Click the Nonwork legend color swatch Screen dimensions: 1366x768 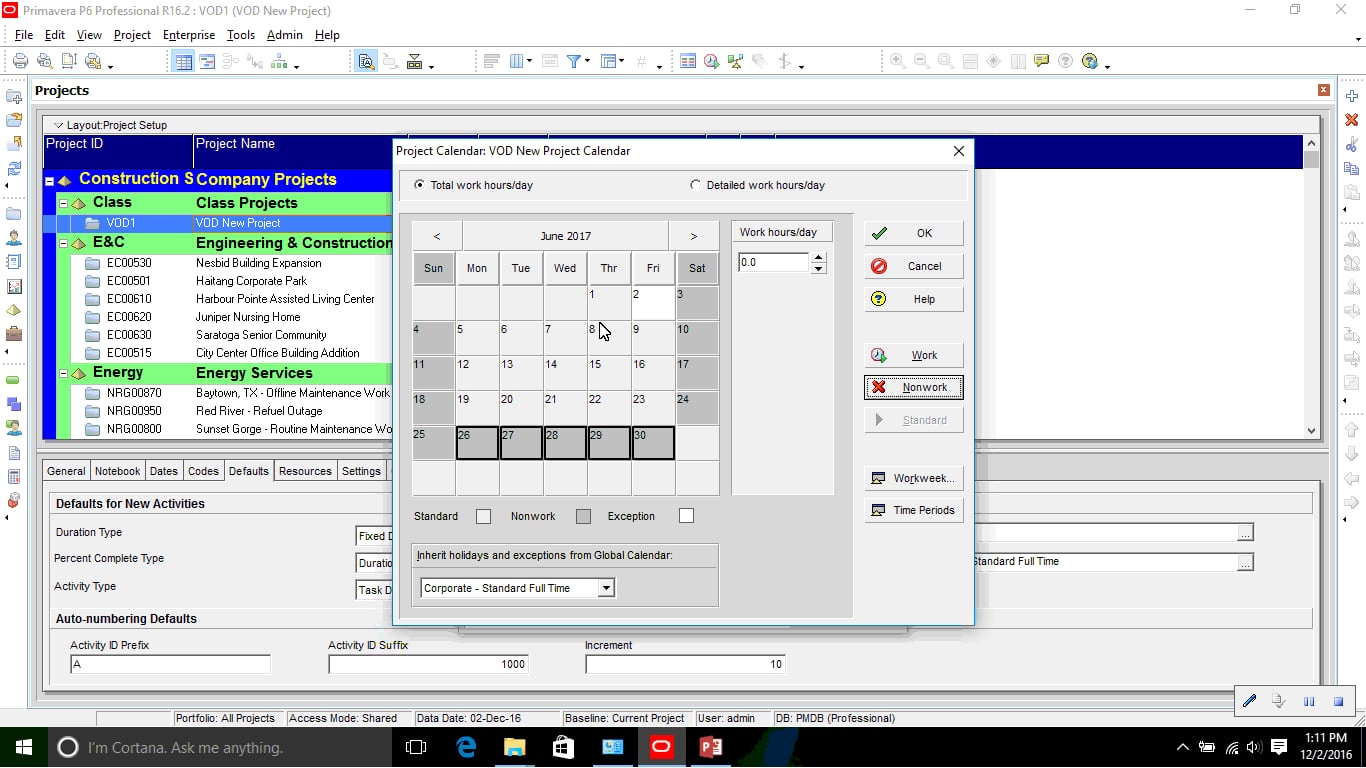584,516
